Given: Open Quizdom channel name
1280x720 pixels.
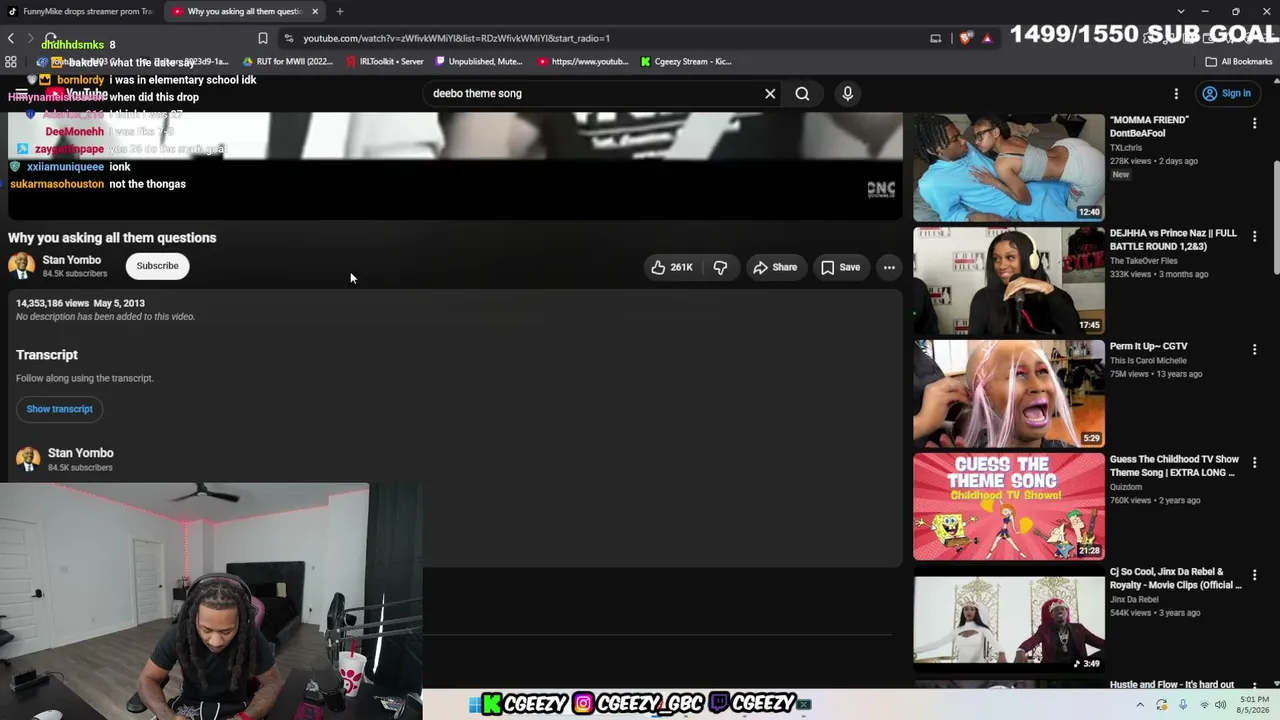Looking at the screenshot, I should point(1126,487).
